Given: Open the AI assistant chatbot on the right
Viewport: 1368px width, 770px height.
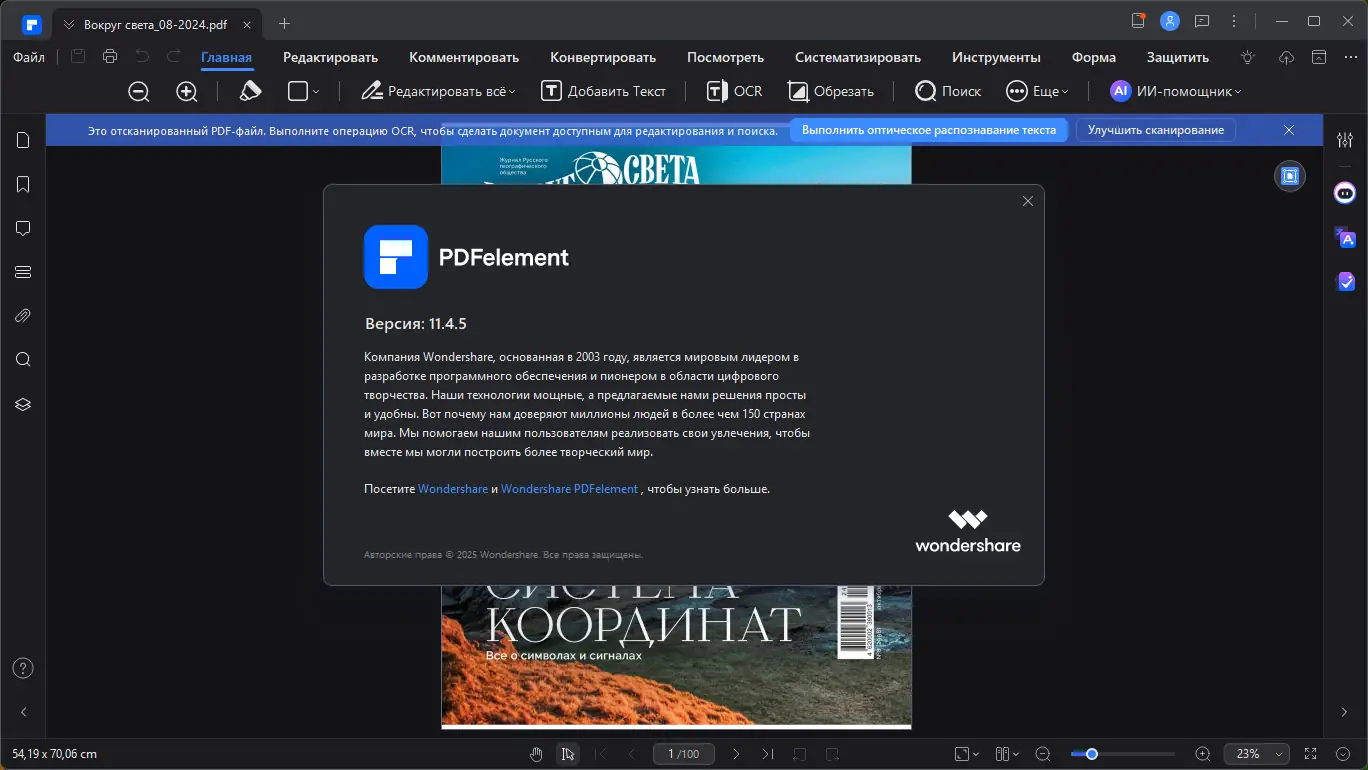Looking at the screenshot, I should click(x=1344, y=193).
